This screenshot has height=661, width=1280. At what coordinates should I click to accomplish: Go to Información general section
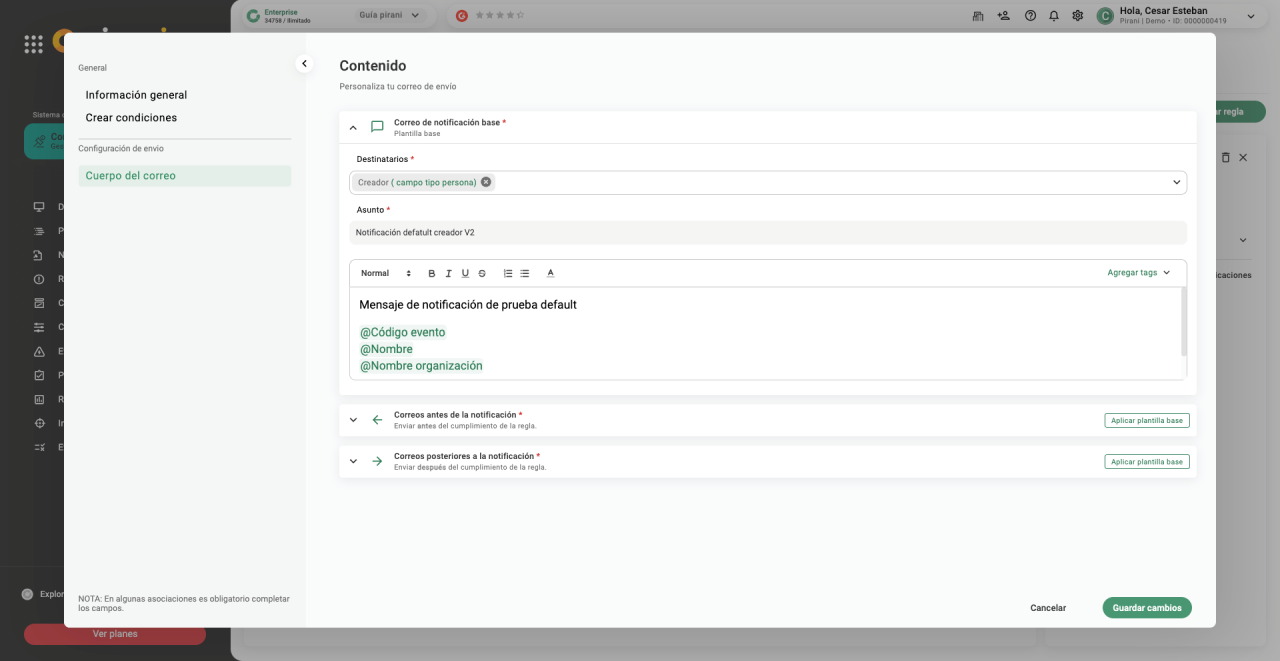pos(136,95)
